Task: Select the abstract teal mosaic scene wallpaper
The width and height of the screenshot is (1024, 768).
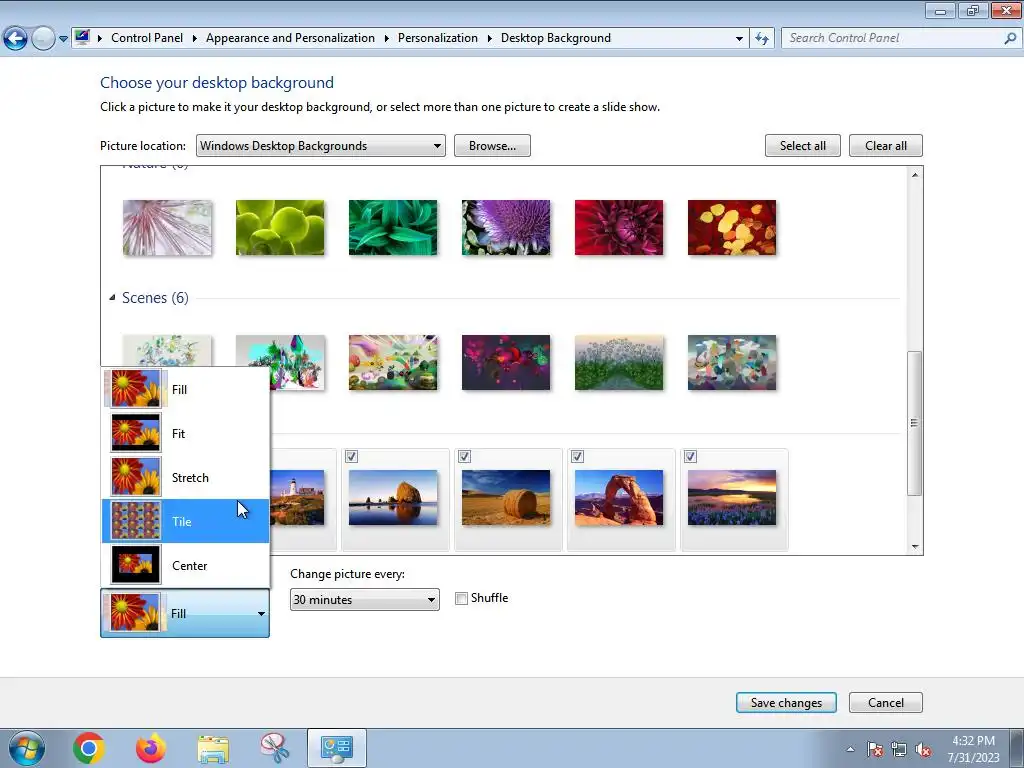Action: (x=732, y=362)
